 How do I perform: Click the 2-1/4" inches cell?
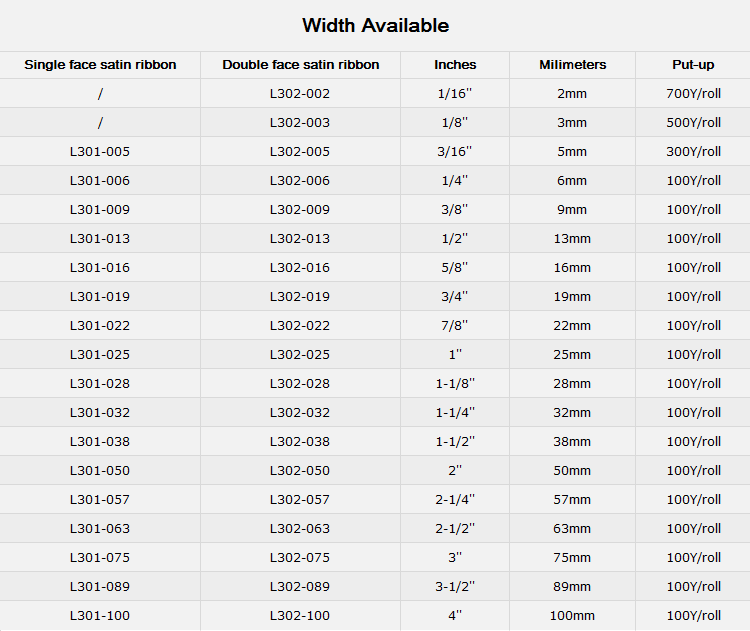[x=455, y=499]
